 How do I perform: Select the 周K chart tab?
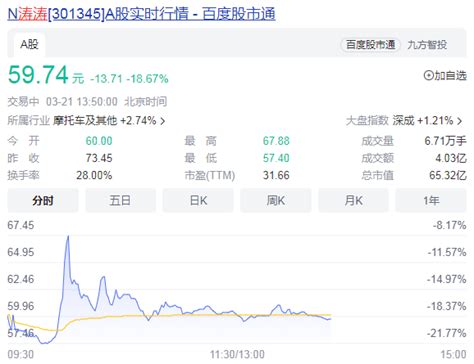276,201
